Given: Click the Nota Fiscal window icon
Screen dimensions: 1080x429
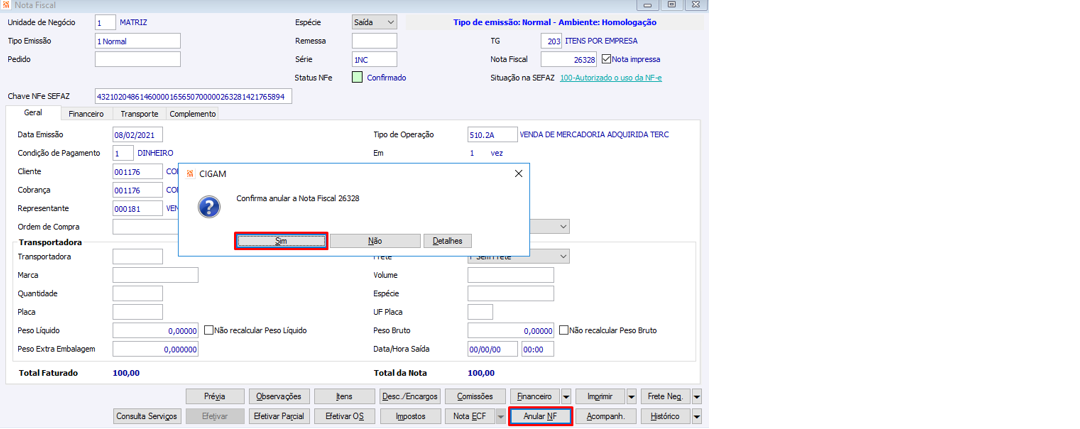Looking at the screenshot, I should pyautogui.click(x=7, y=5).
